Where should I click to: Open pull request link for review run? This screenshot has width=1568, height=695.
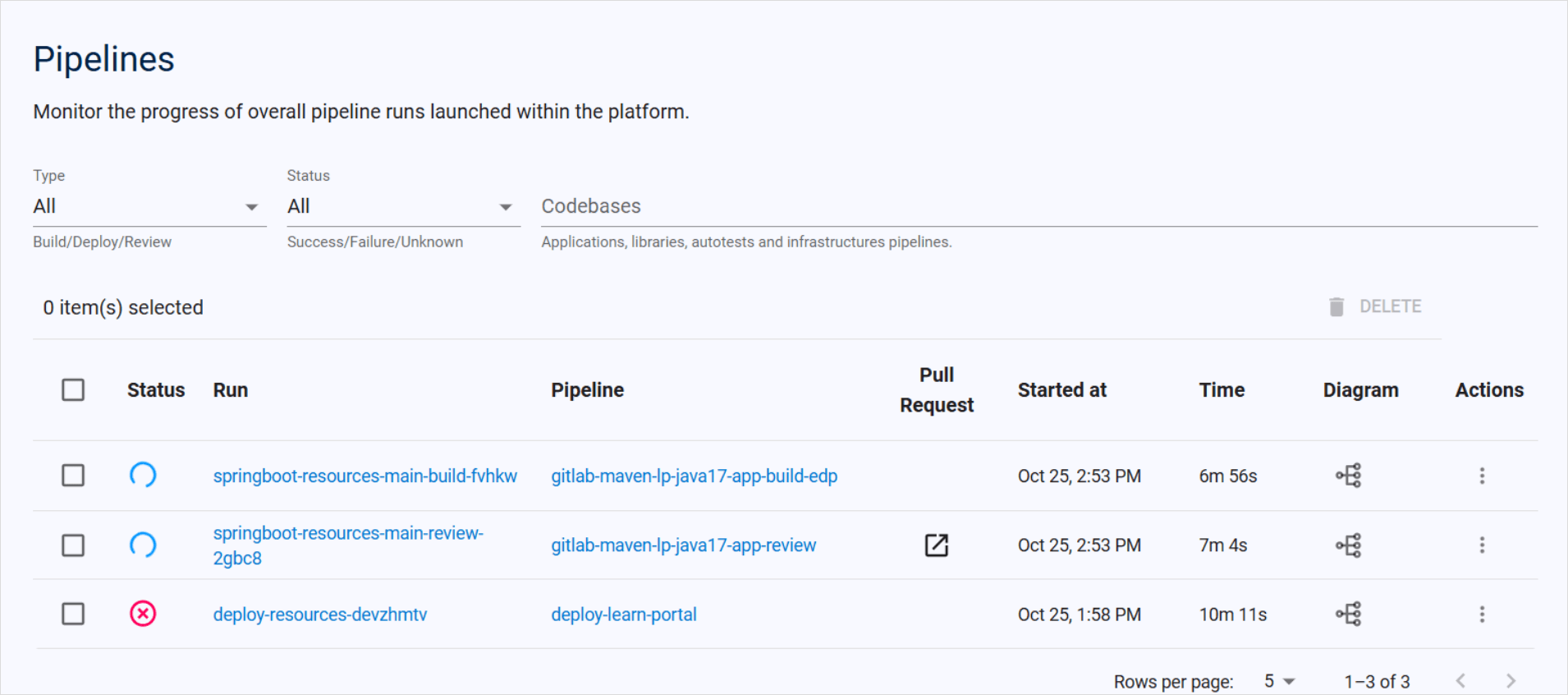[x=936, y=545]
